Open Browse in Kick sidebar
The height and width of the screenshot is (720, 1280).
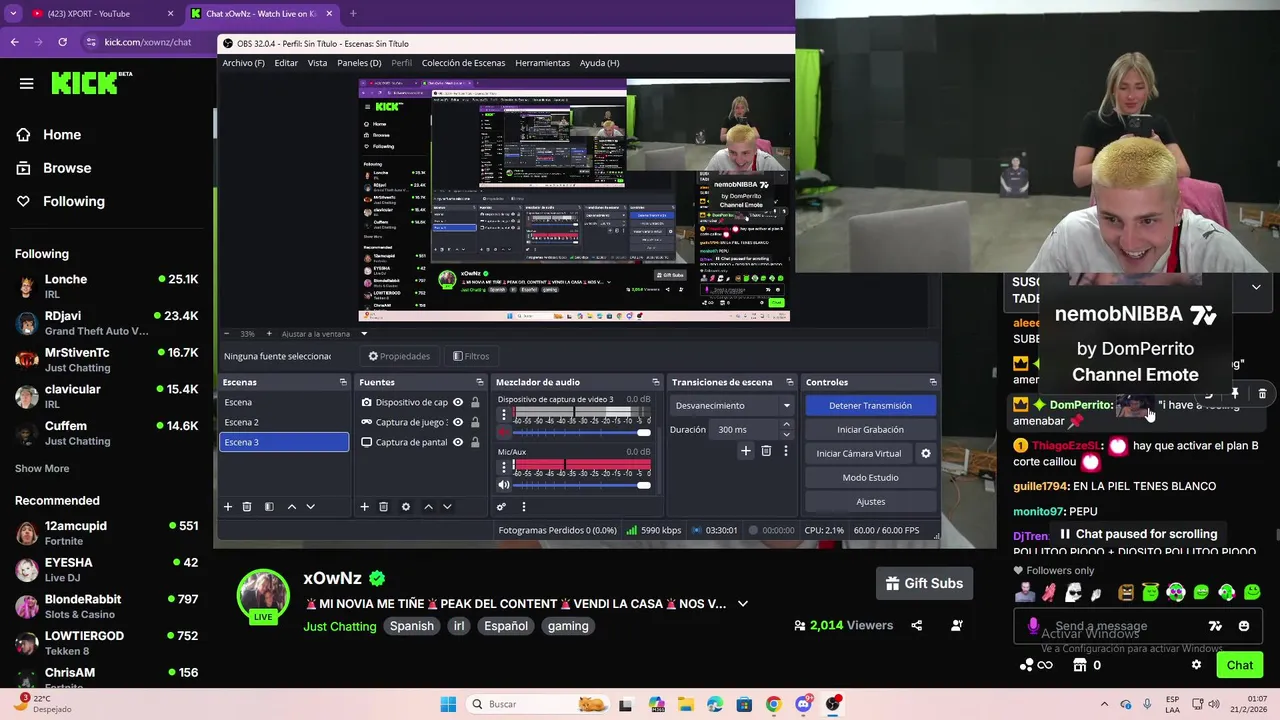pos(67,168)
